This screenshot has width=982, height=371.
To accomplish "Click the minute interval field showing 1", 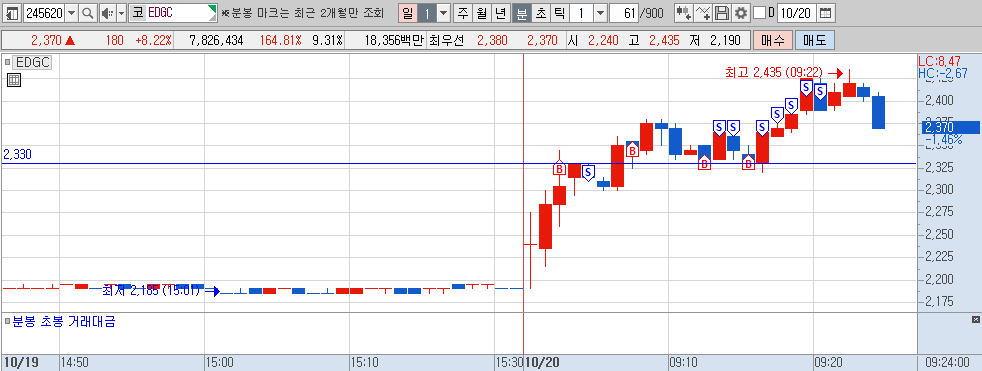I will tap(581, 13).
